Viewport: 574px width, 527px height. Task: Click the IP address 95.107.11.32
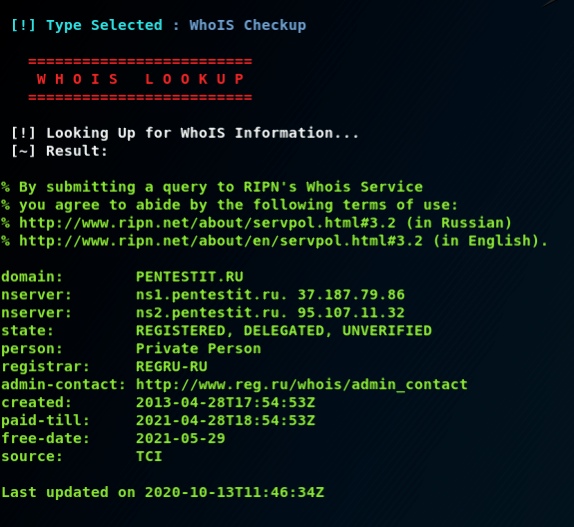pos(351,313)
